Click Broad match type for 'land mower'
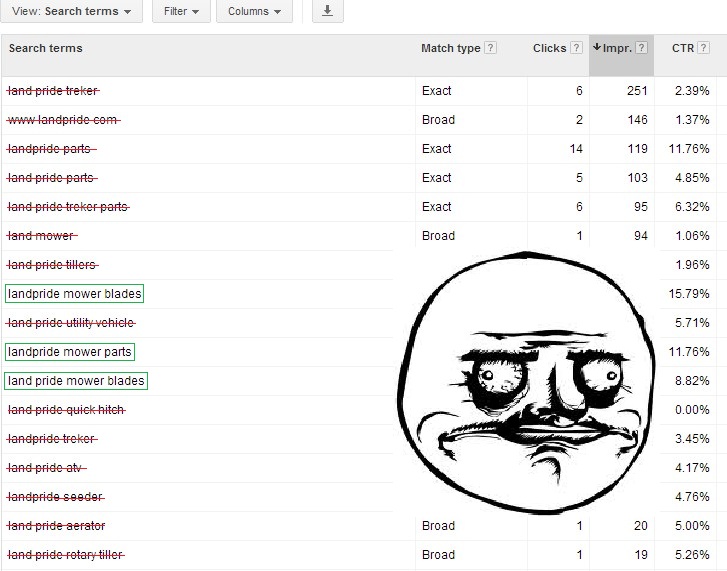The width and height of the screenshot is (727, 571). (x=438, y=236)
